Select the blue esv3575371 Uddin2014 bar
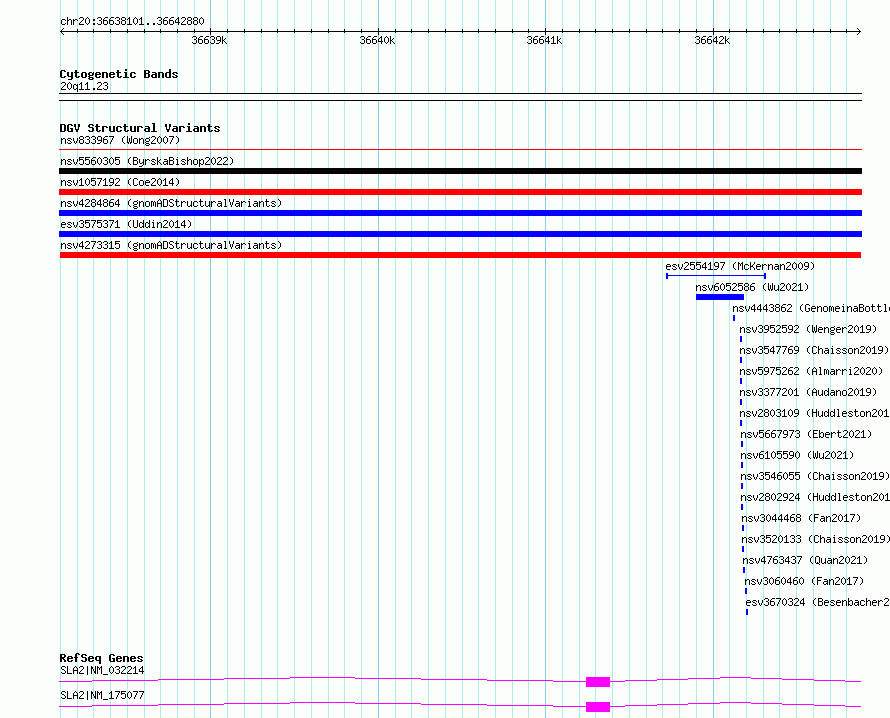 [460, 234]
